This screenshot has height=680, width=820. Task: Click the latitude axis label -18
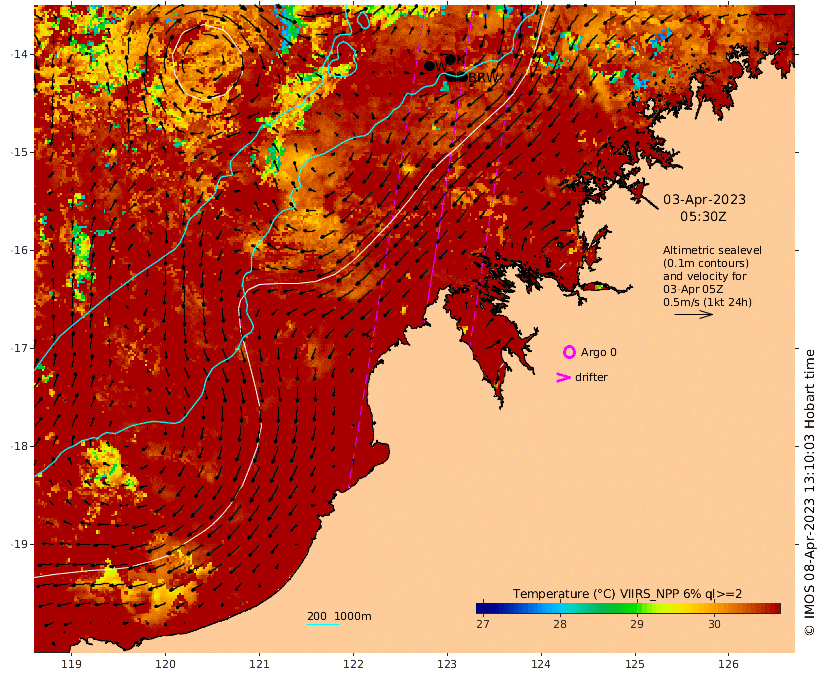click(x=21, y=446)
